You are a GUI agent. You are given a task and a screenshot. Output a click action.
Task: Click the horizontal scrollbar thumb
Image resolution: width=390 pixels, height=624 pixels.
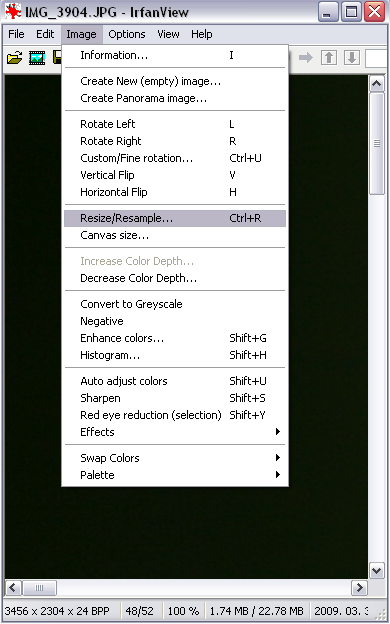click(x=39, y=588)
